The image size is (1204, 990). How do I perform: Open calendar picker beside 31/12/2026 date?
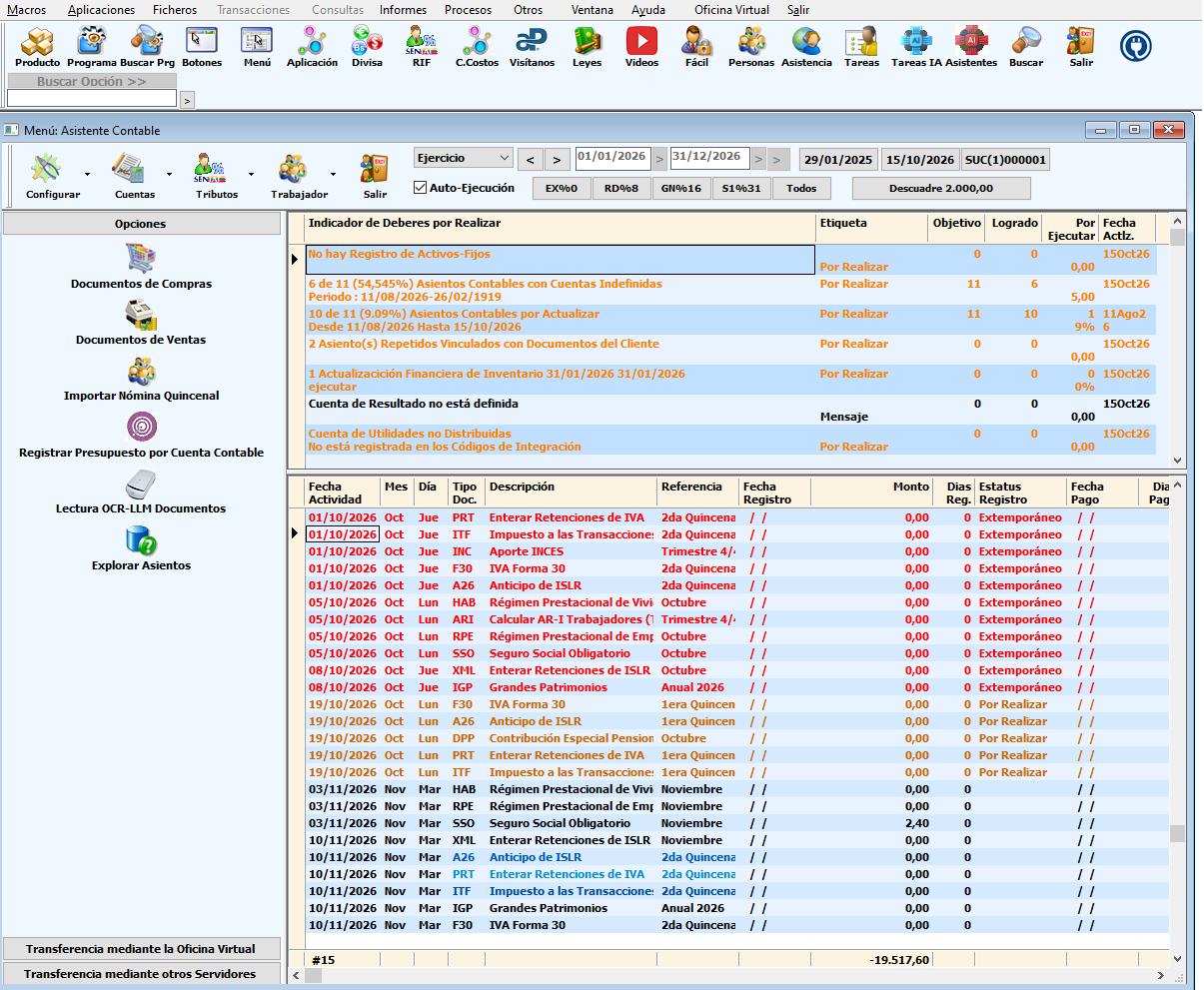(759, 158)
